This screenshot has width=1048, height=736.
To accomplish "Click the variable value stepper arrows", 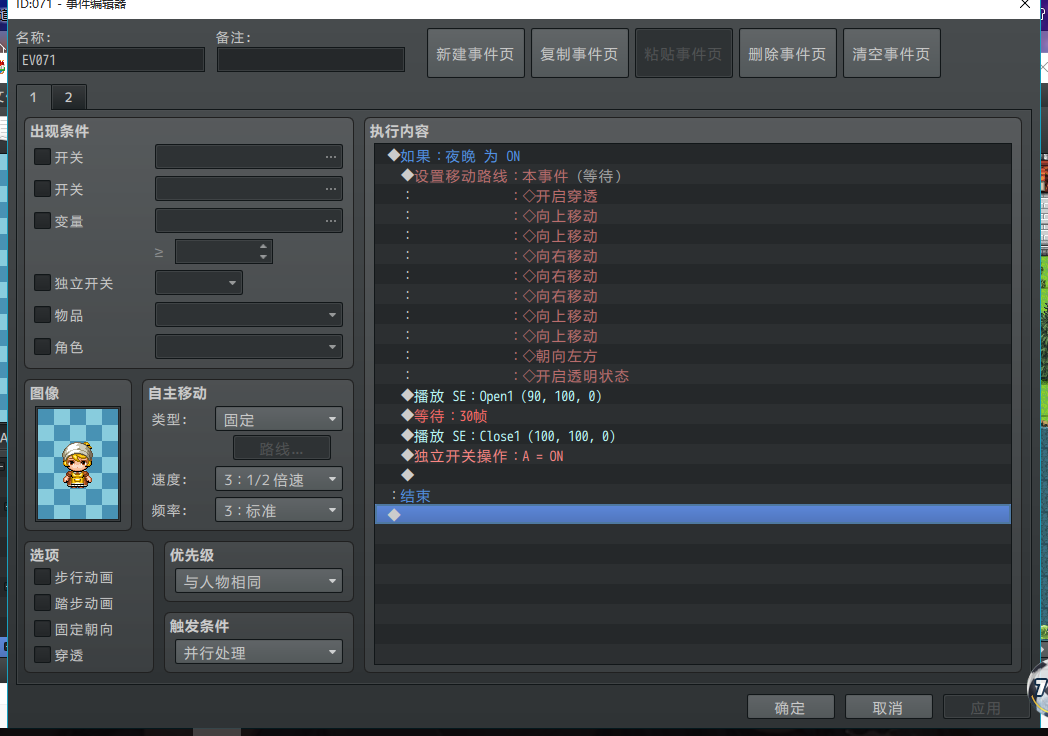I will (x=263, y=251).
